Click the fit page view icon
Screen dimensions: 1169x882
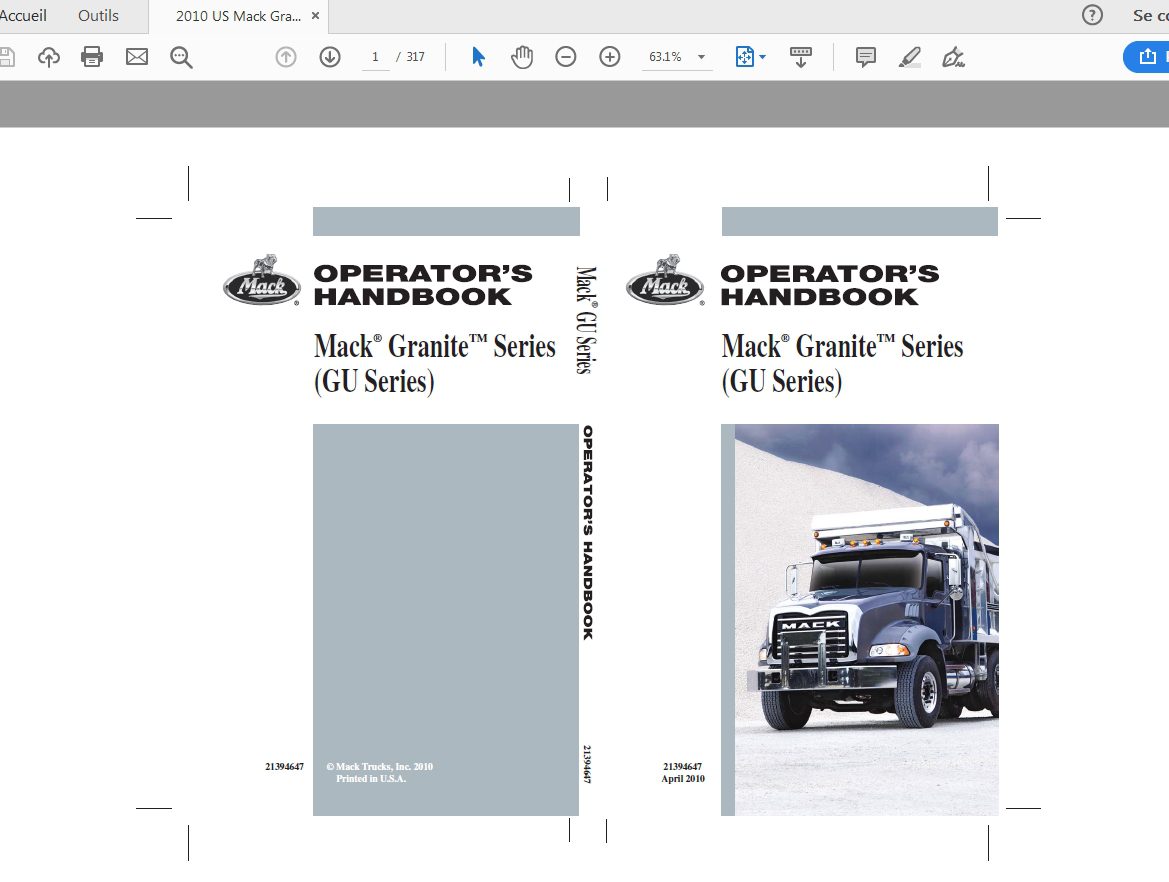[x=745, y=57]
